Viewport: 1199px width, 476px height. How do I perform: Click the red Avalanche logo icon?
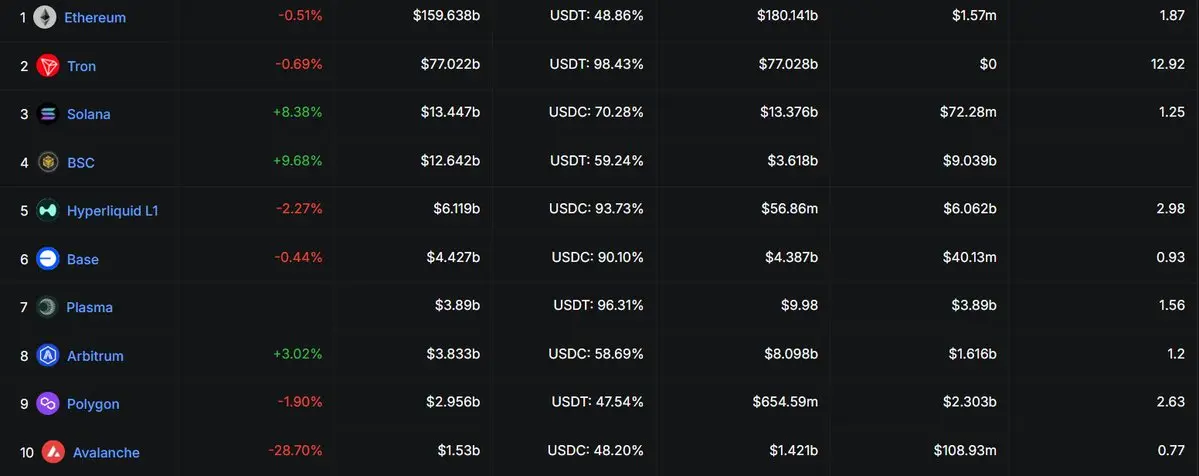[54, 452]
